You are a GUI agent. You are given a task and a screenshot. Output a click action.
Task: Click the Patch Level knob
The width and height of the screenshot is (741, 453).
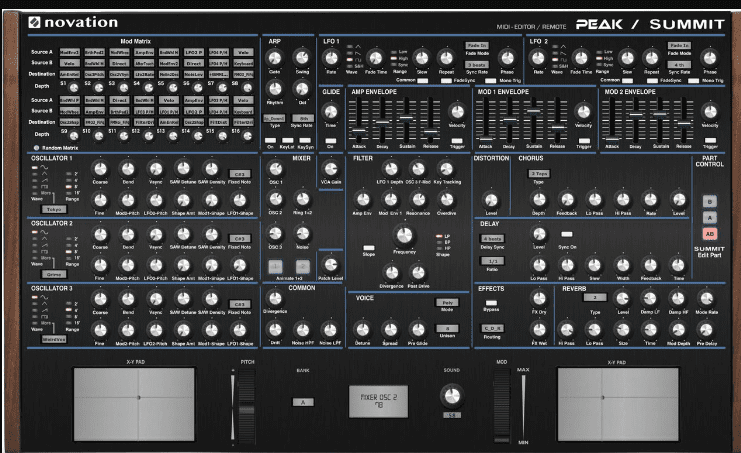click(331, 265)
